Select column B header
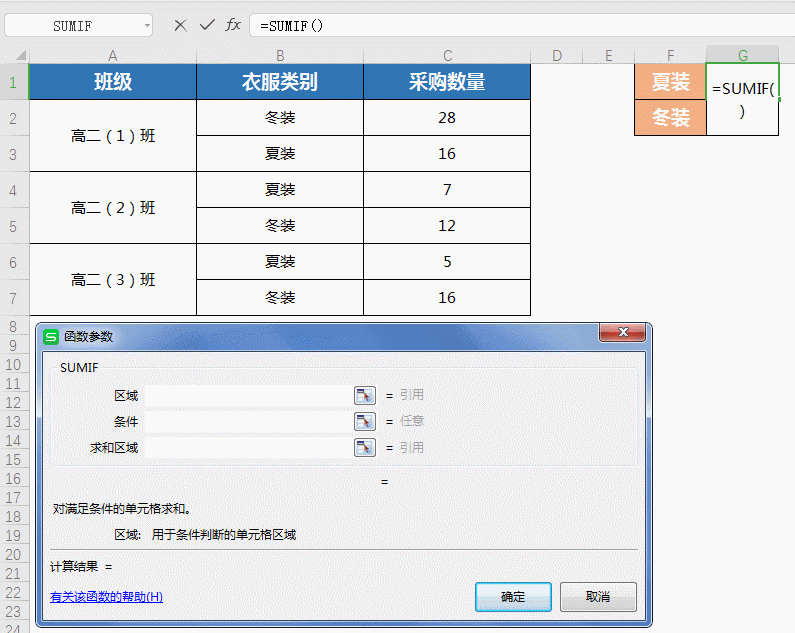The image size is (795, 633). 280,55
